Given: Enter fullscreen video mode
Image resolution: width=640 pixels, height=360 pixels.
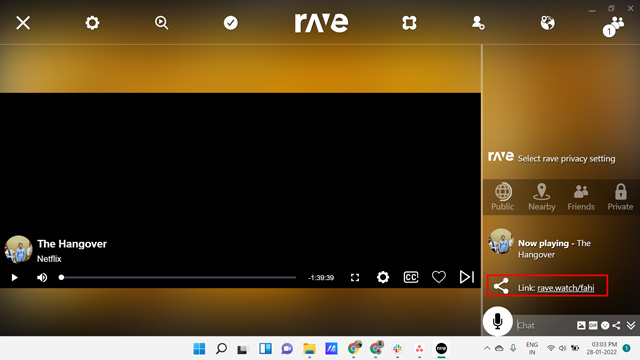Looking at the screenshot, I should [x=355, y=278].
